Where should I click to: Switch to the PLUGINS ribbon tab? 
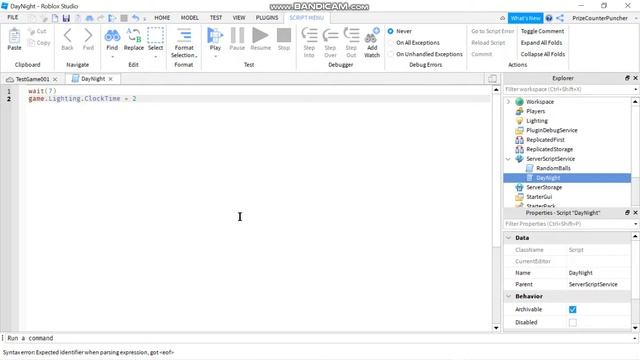click(267, 18)
